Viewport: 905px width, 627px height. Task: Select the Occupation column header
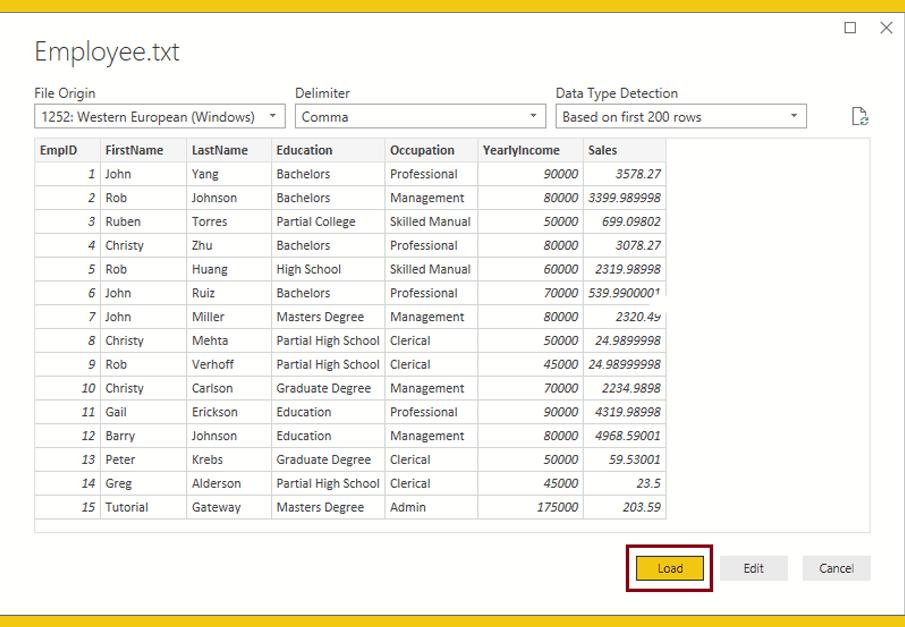432,150
